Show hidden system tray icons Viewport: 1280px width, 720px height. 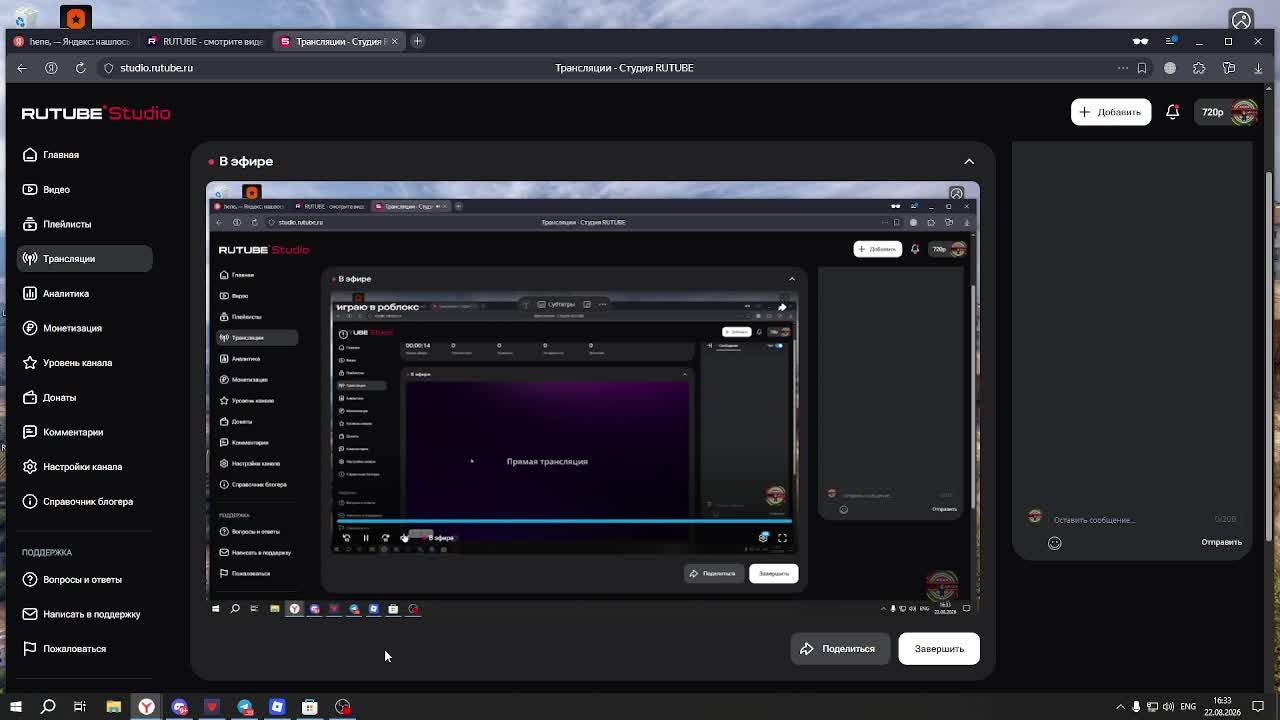(x=1120, y=707)
